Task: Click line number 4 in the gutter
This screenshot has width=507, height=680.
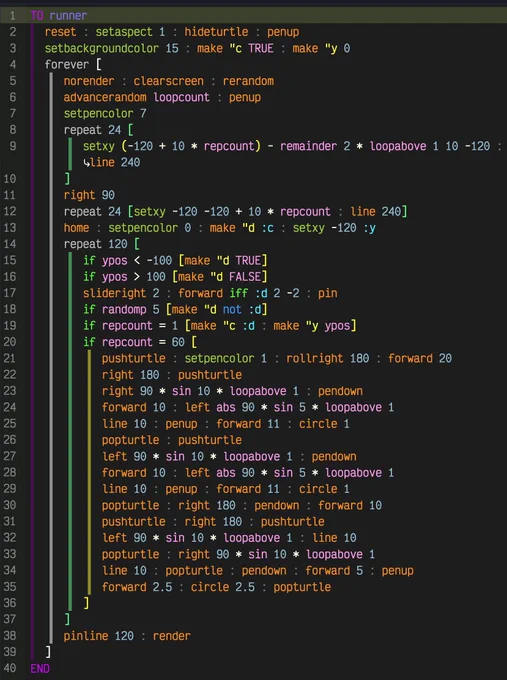Action: [x=13, y=65]
